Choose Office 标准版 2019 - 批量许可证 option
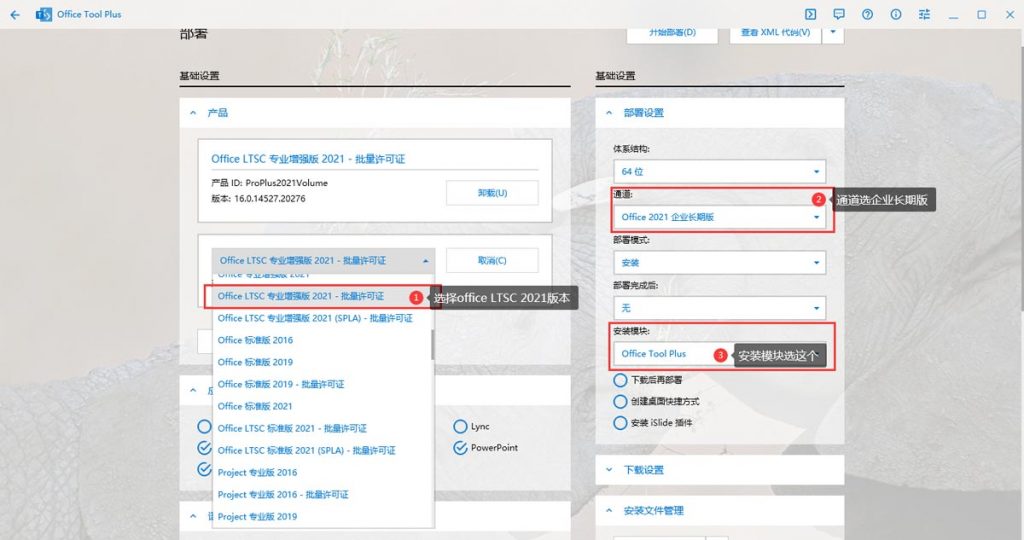This screenshot has height=540, width=1024. click(x=323, y=384)
